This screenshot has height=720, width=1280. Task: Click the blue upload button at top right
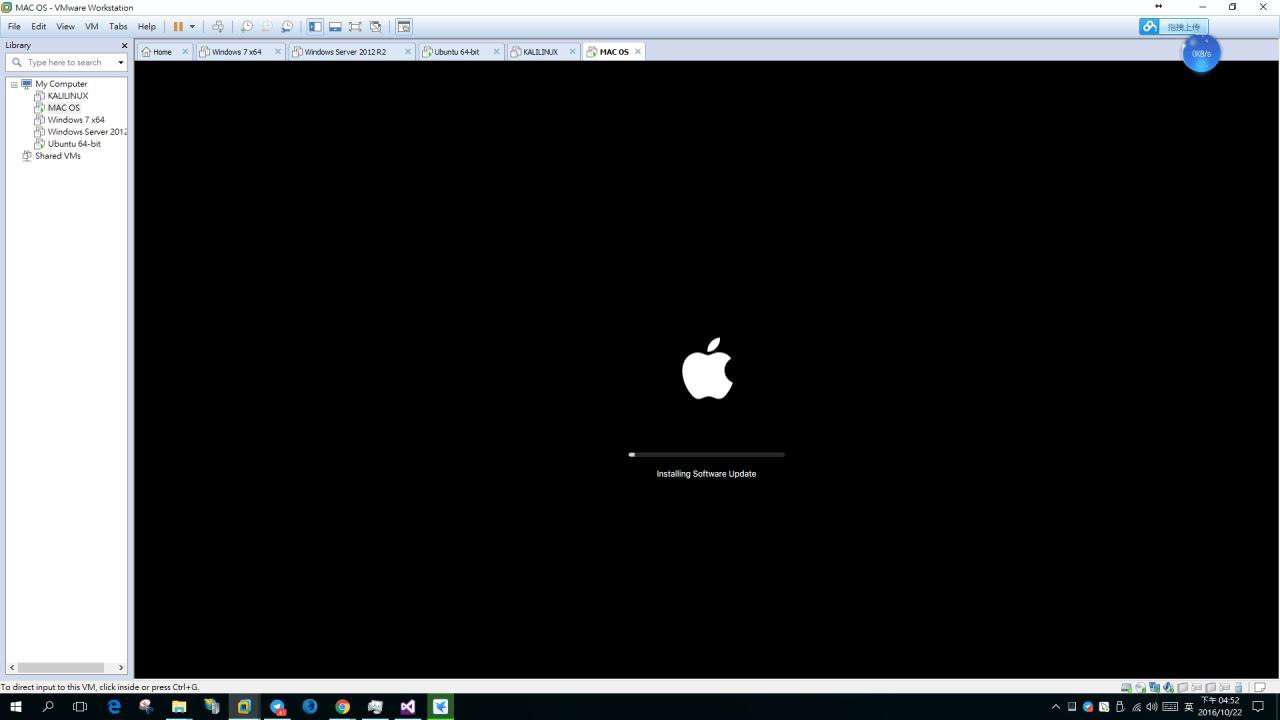[x=1174, y=27]
